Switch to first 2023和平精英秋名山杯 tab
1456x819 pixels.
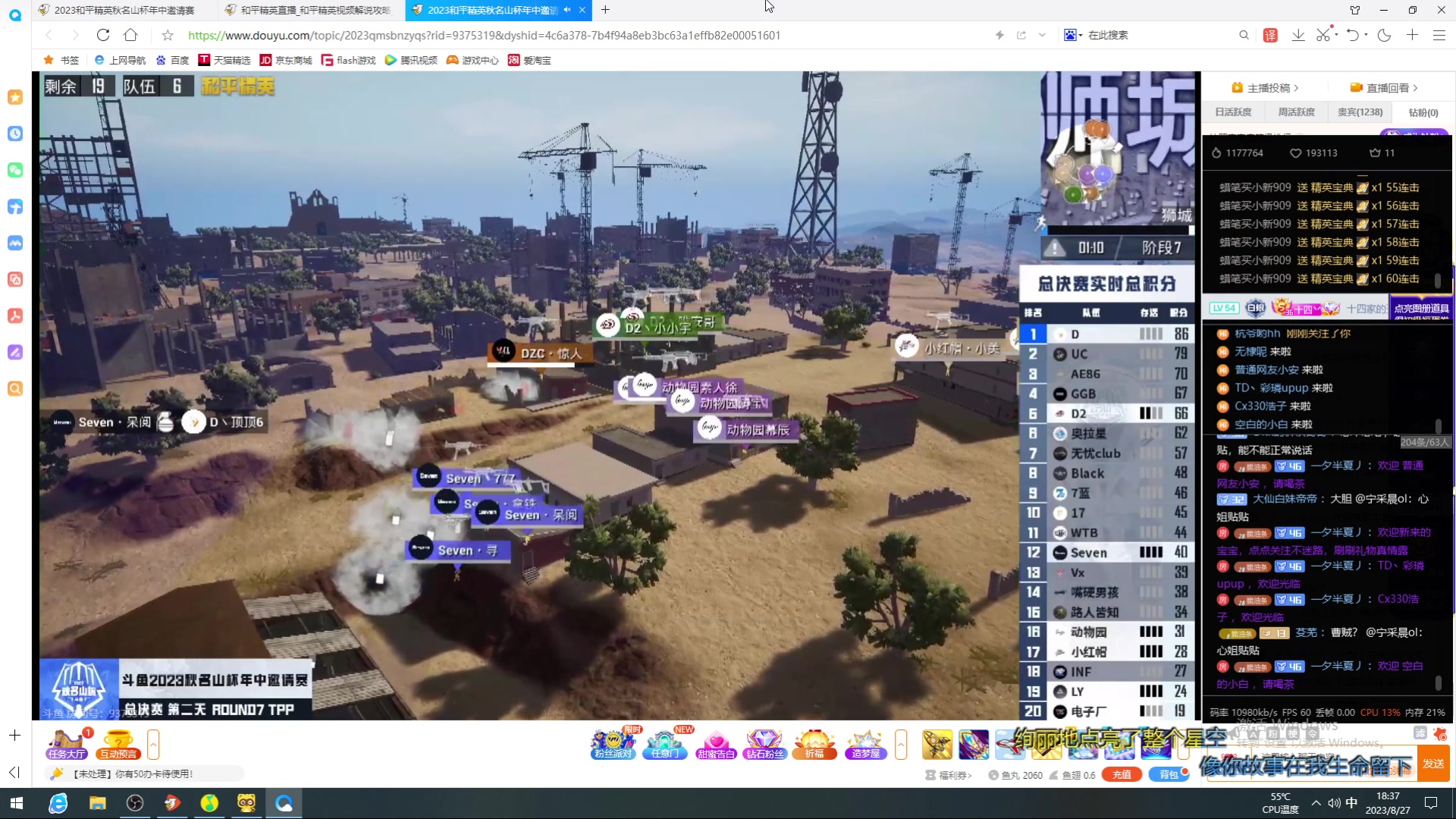124,10
